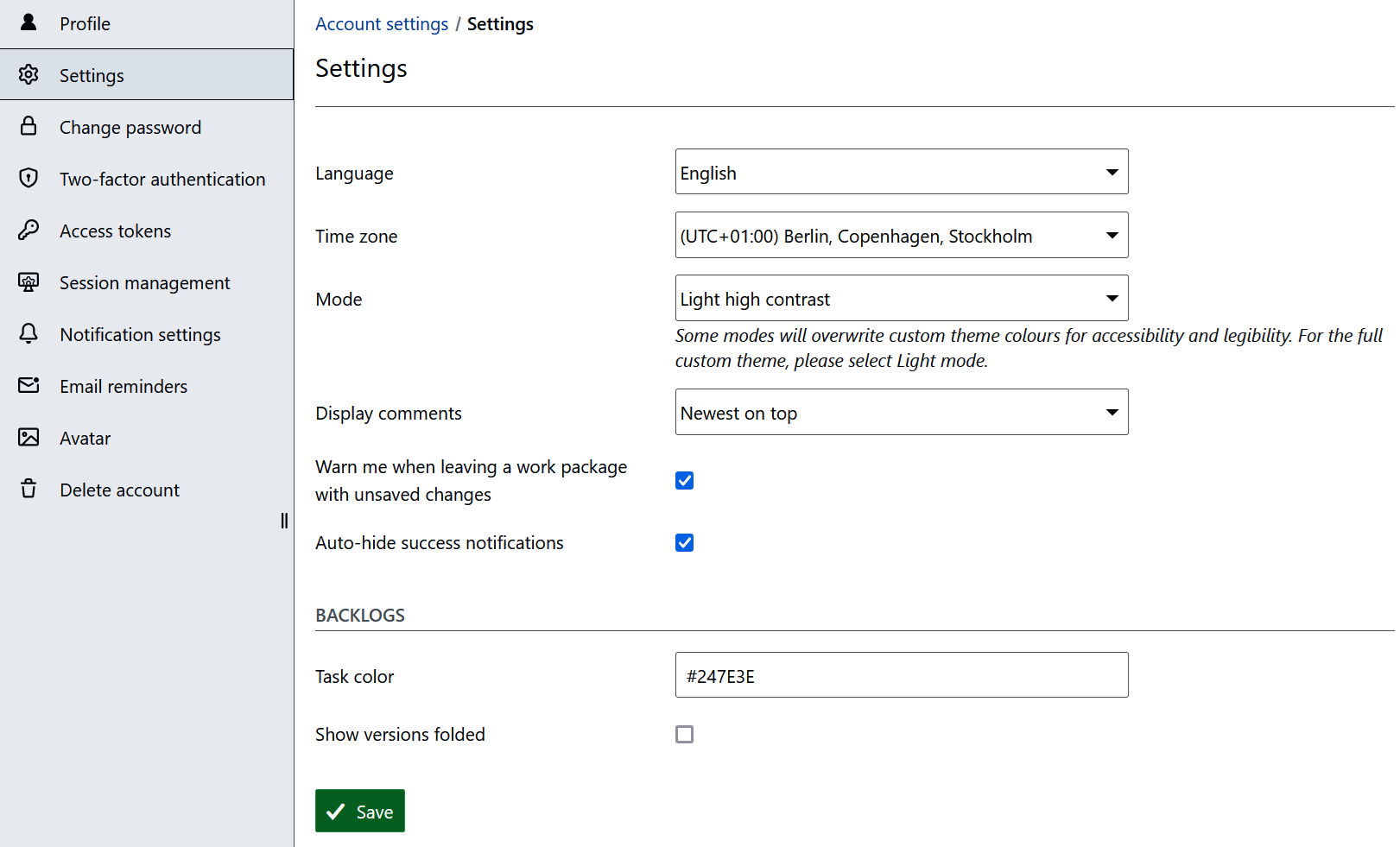1400x847 pixels.
Task: Click the Notification settings bell icon
Action: point(29,333)
